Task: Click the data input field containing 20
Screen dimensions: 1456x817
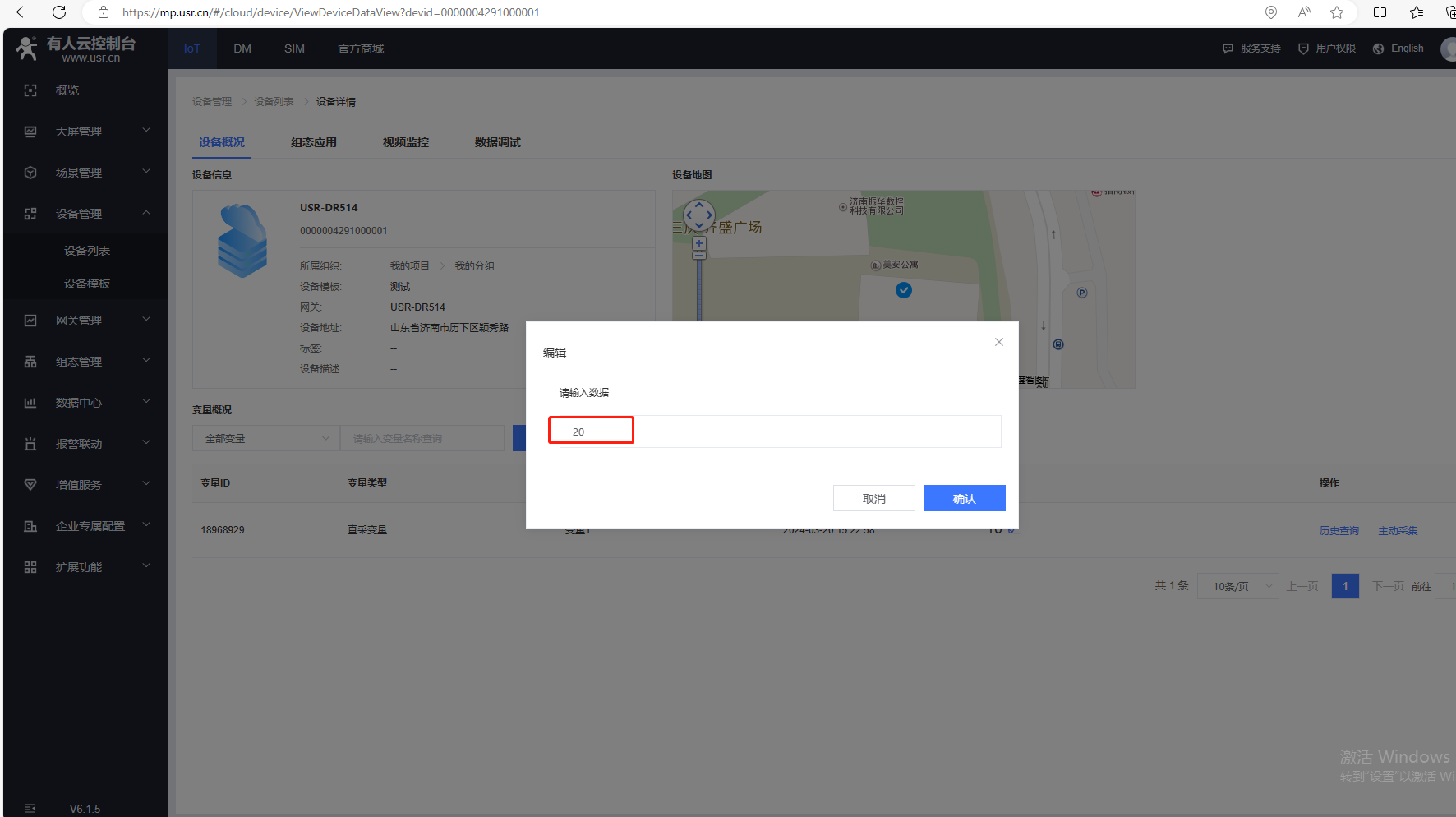Action: [774, 432]
